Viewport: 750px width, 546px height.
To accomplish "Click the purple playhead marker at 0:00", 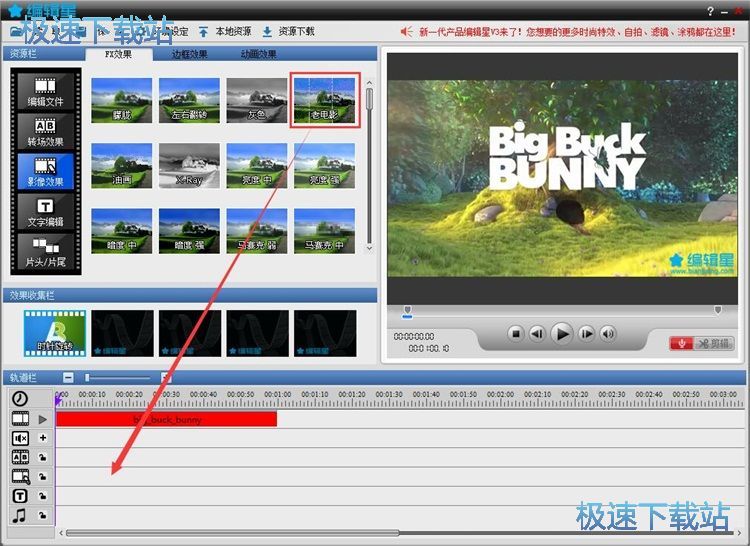I will (58, 400).
